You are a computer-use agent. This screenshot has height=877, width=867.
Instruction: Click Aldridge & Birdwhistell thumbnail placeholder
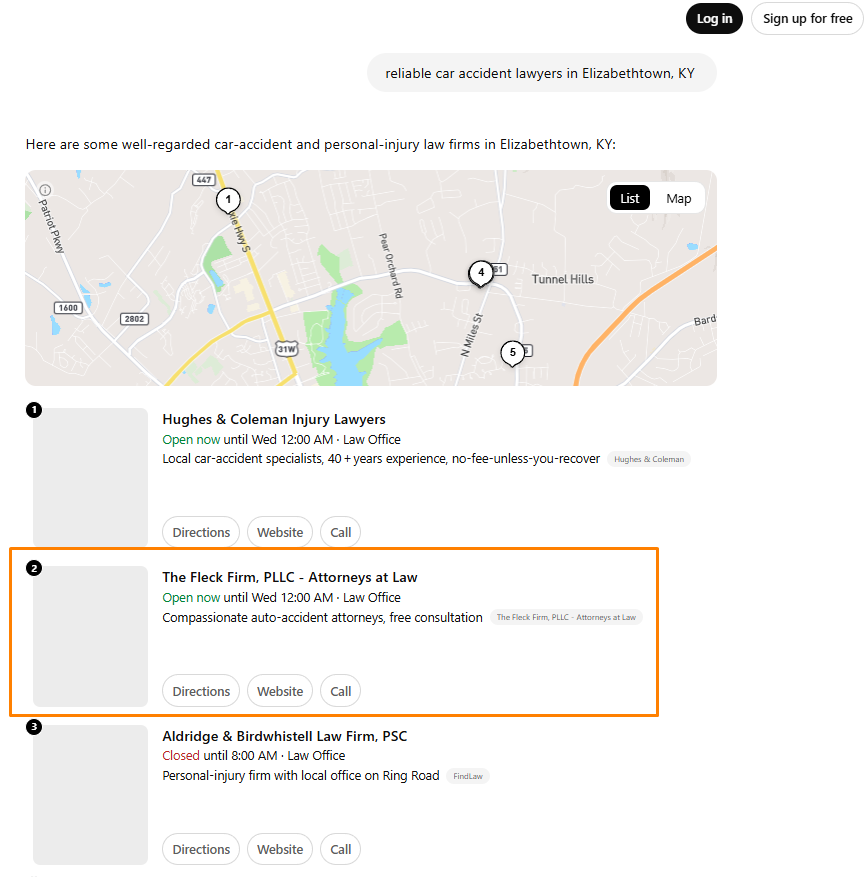point(91,795)
